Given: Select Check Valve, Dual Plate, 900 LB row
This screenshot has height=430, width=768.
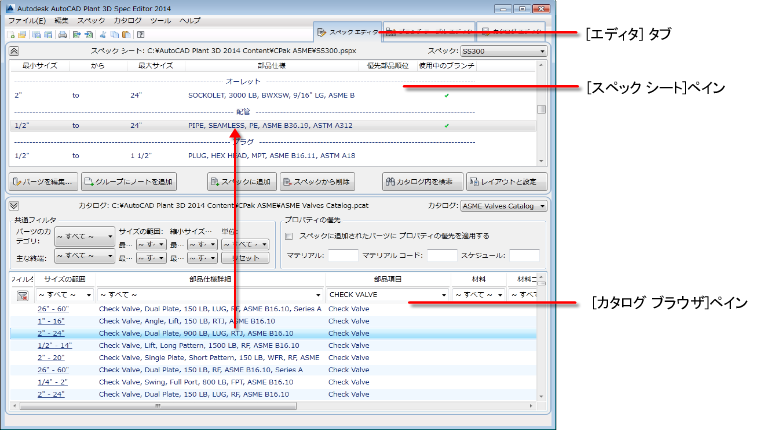Looking at the screenshot, I should coord(273,334).
